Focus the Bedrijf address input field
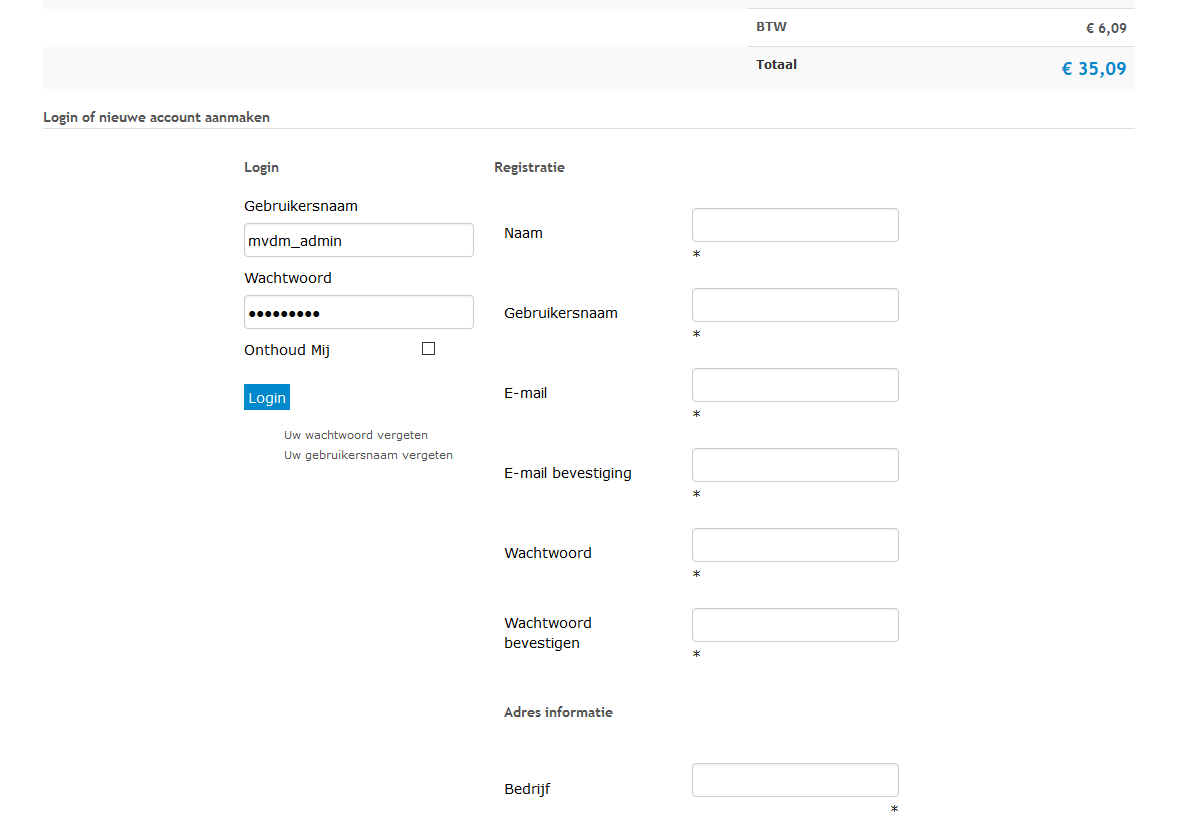This screenshot has height=832, width=1183. (795, 780)
